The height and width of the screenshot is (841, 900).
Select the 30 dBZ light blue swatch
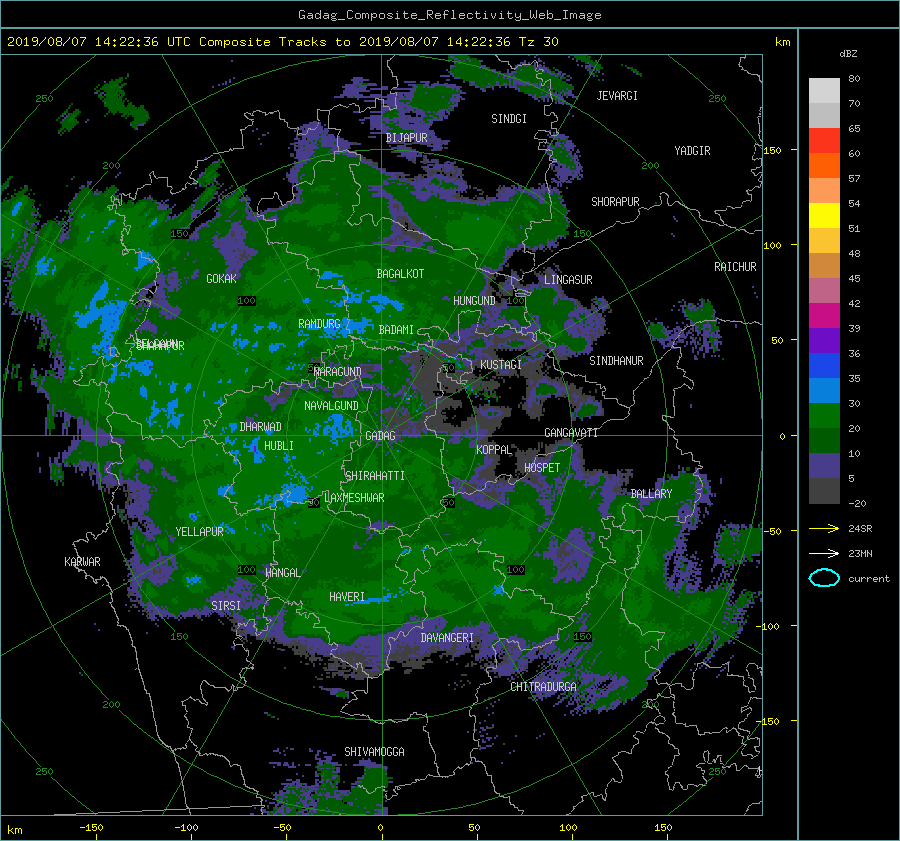[824, 391]
